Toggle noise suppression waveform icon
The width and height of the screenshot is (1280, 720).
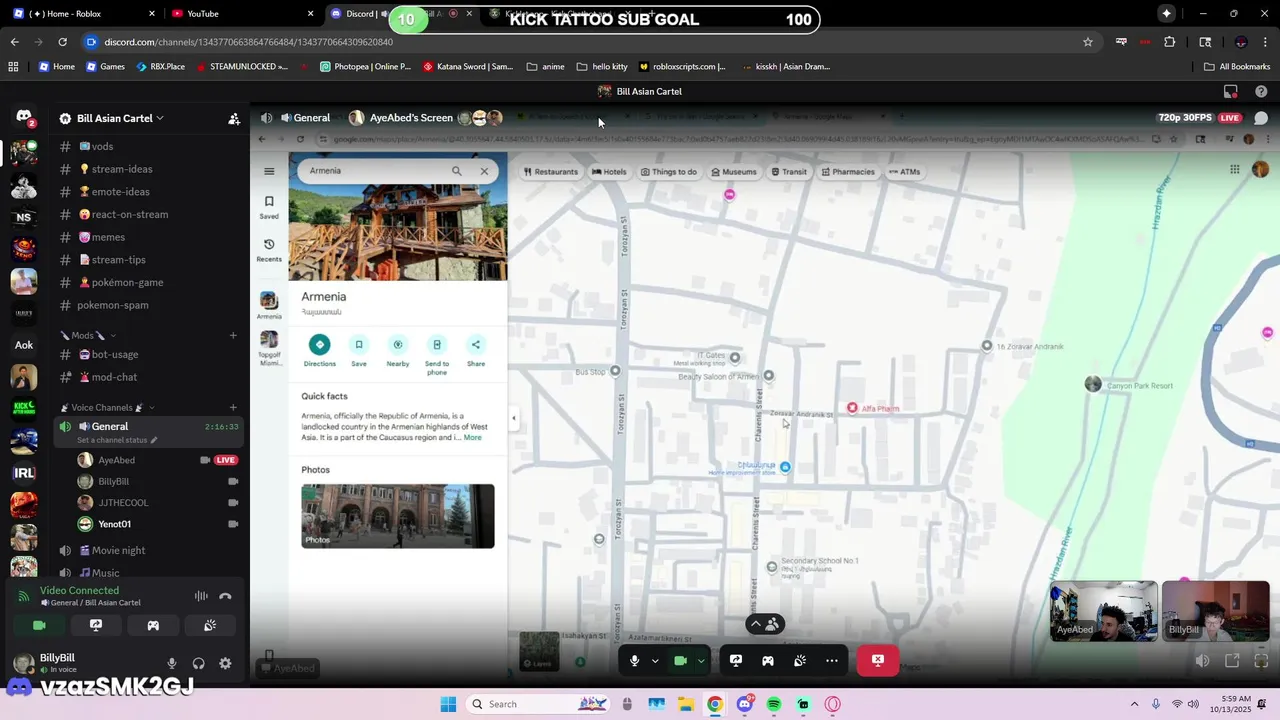pos(201,596)
